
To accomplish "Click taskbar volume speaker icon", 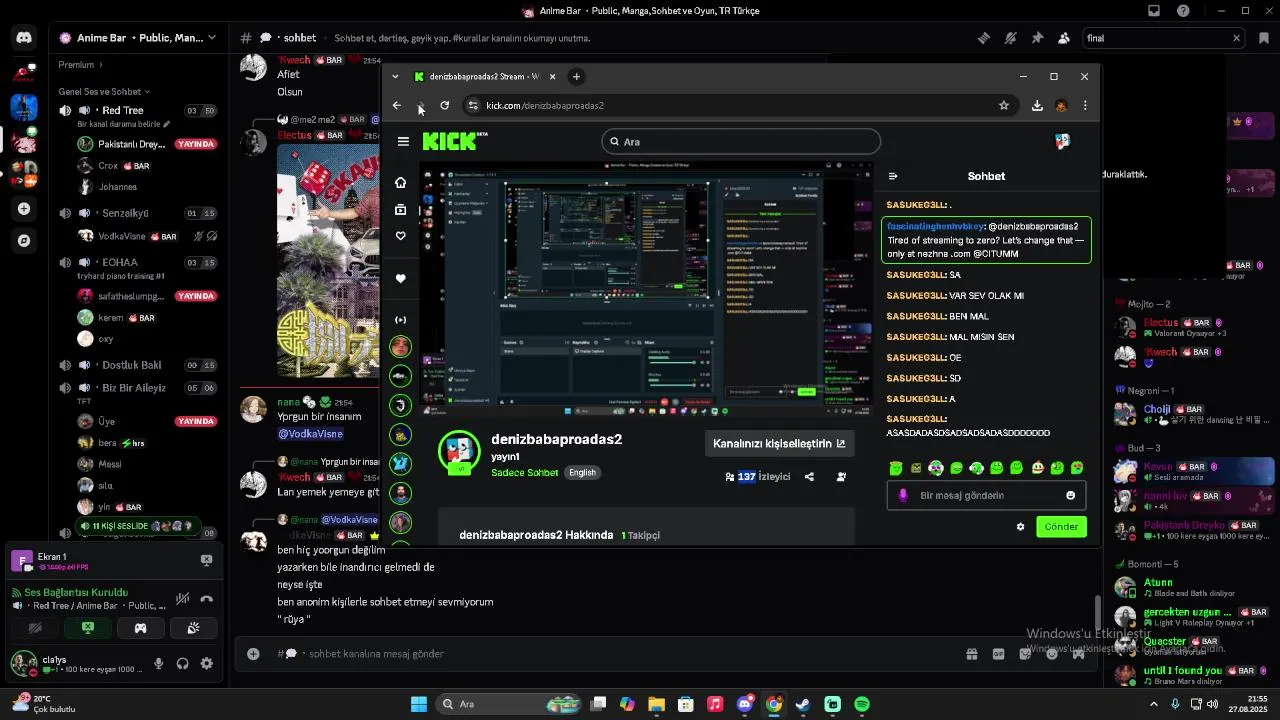I will (x=1213, y=704).
